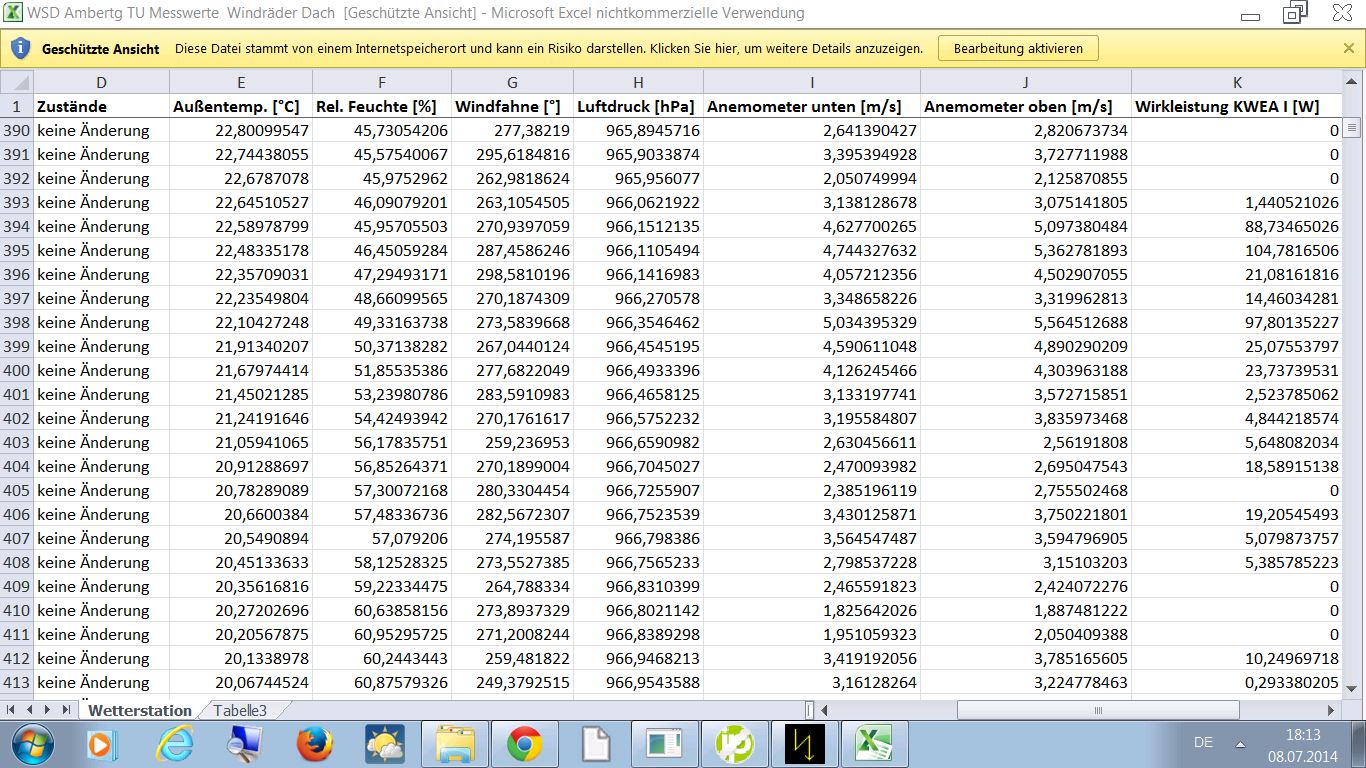This screenshot has width=1366, height=768.
Task: Open Internet Explorer from the taskbar
Action: 174,744
